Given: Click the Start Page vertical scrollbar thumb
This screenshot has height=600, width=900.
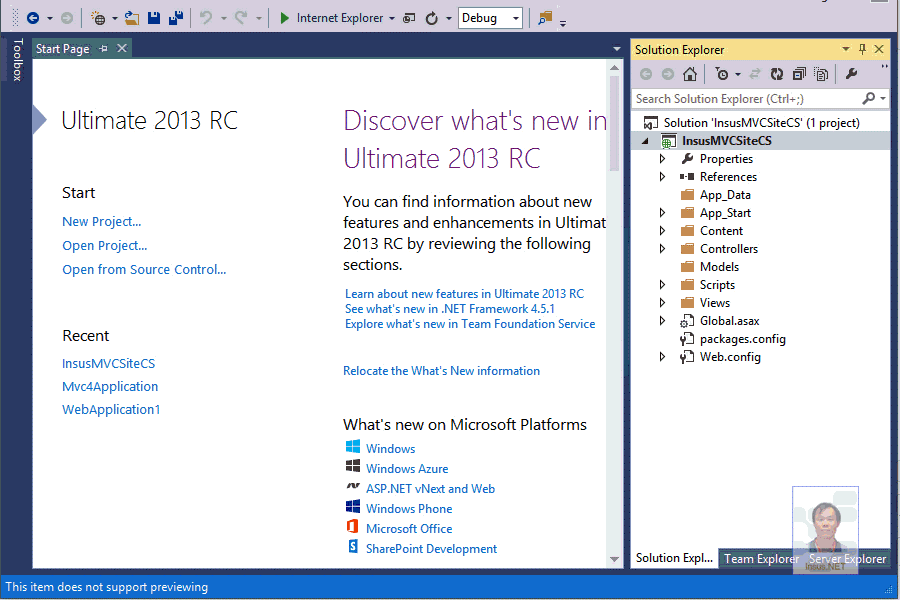Looking at the screenshot, I should tap(614, 125).
